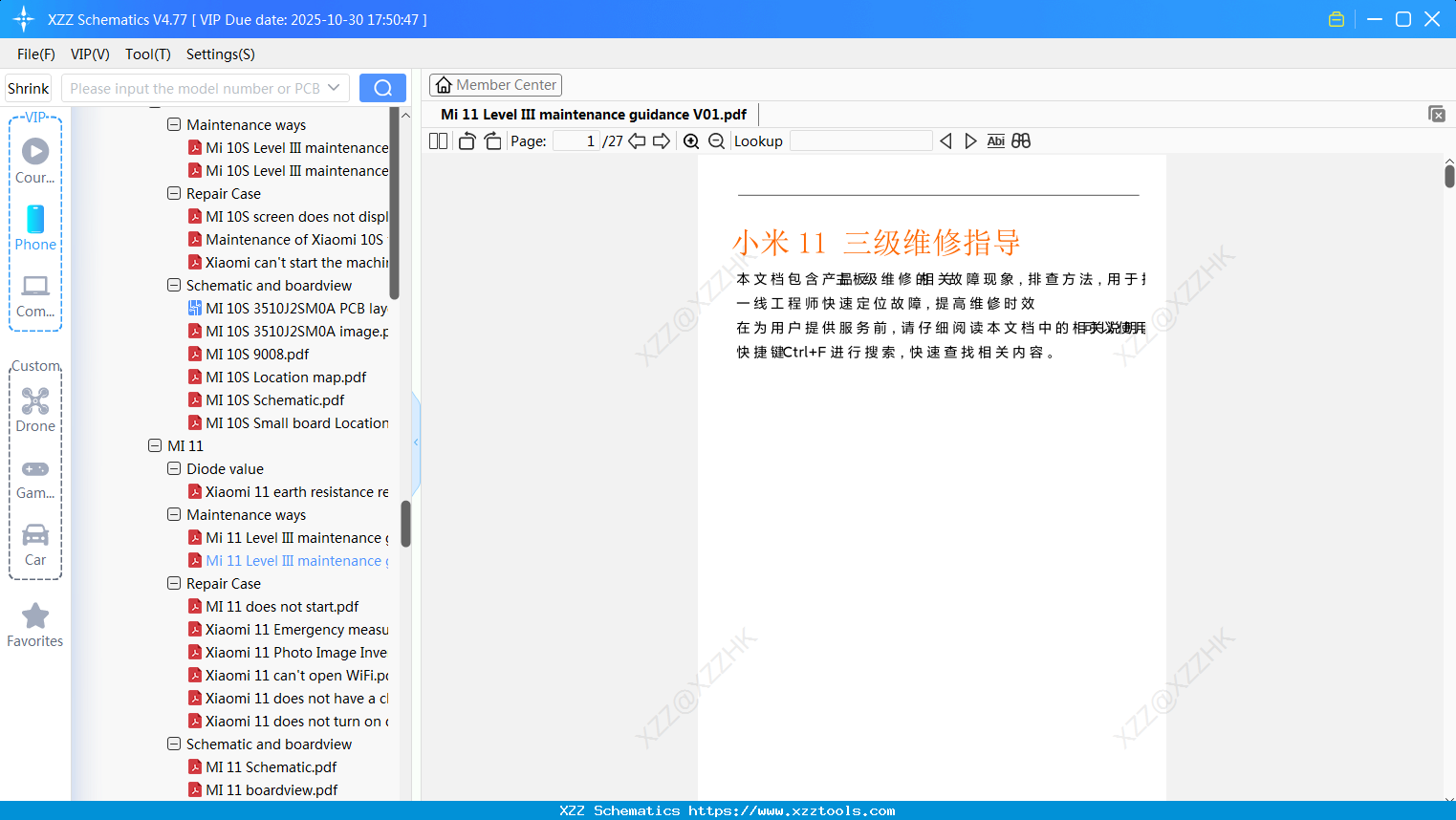Image resolution: width=1456 pixels, height=820 pixels.
Task: Zoom in on the PDF document
Action: pyautogui.click(x=691, y=140)
